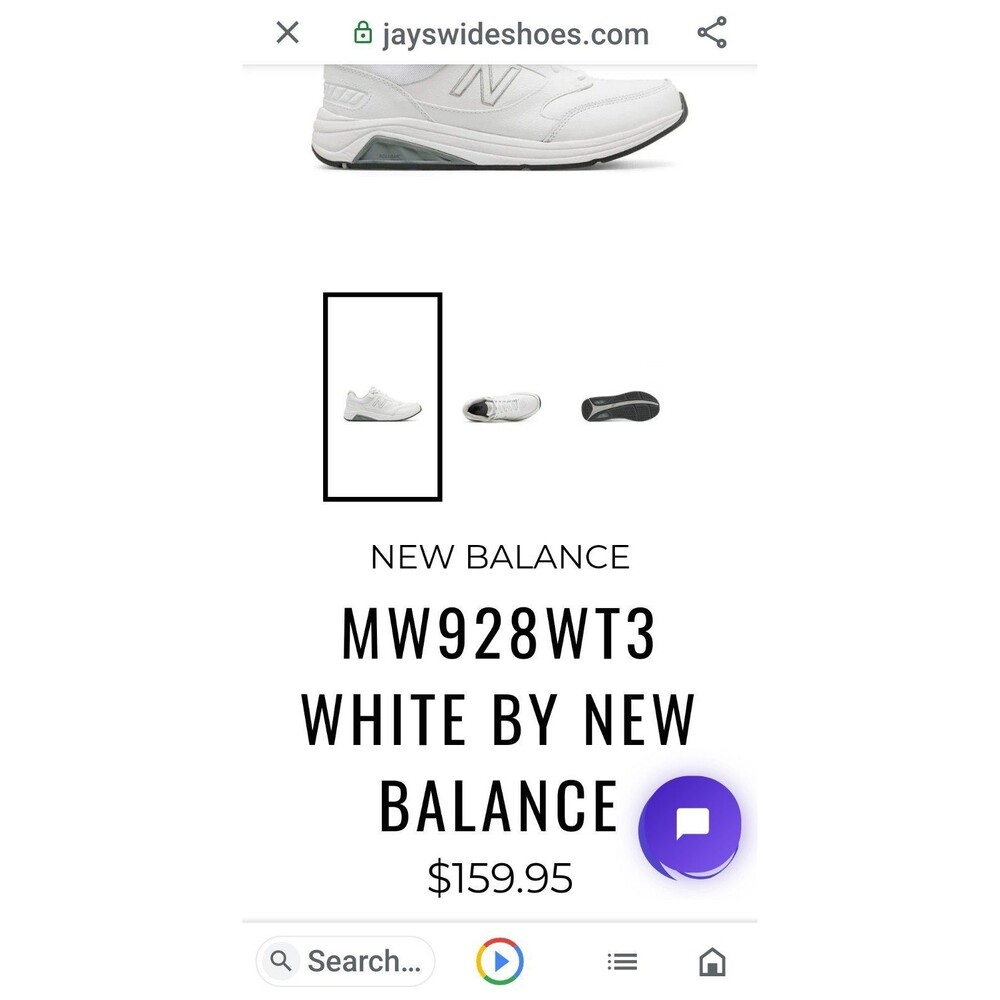Select the top-view shoe thumbnail
This screenshot has height=1000, width=1000.
(x=502, y=407)
